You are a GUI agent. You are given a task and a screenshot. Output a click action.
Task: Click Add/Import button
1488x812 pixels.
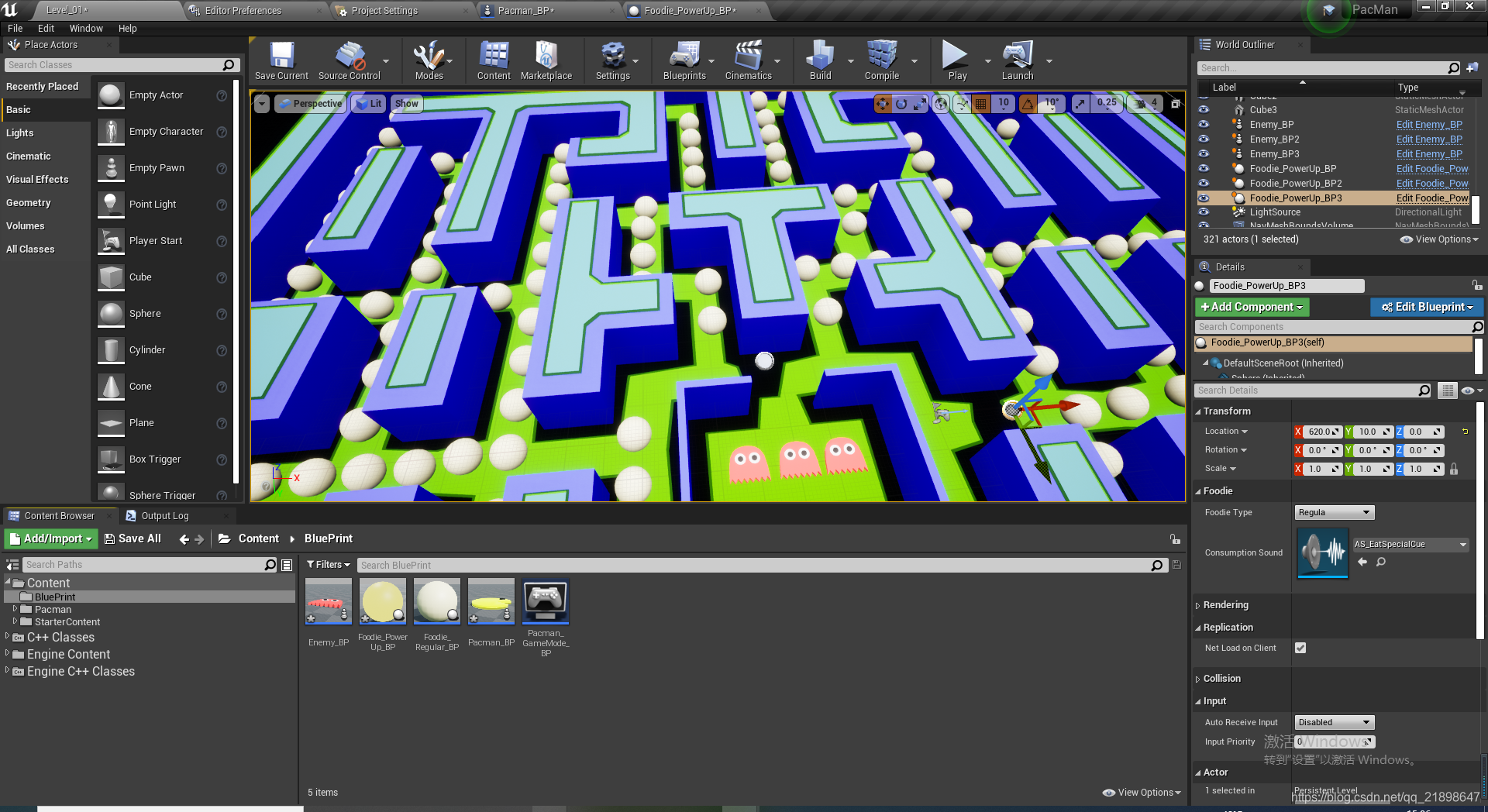(x=50, y=538)
